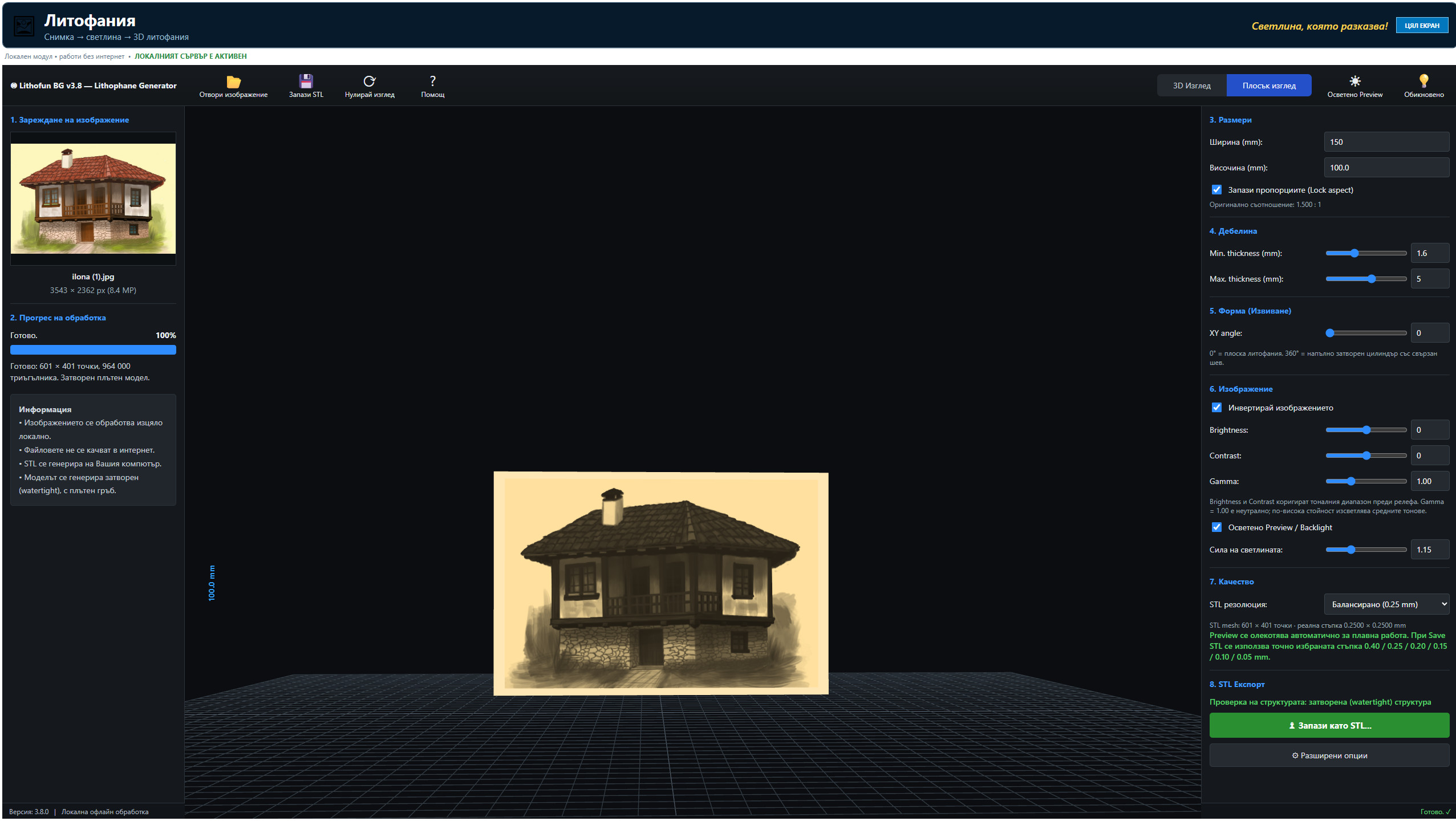Click the 100.0 mm height label
Image resolution: width=1456 pixels, height=821 pixels.
(x=212, y=583)
